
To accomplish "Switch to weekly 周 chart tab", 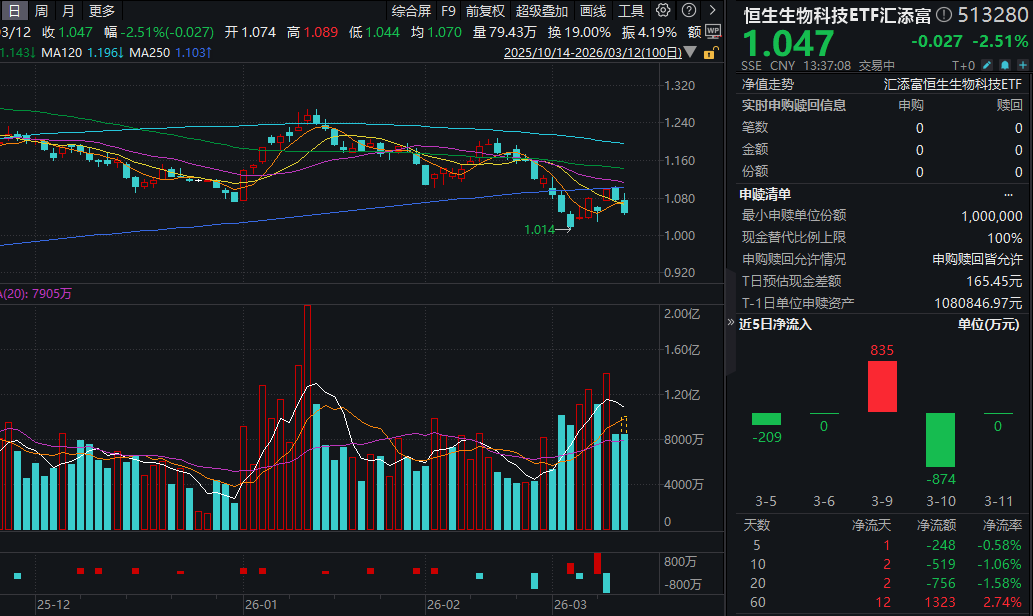I will [x=41, y=12].
